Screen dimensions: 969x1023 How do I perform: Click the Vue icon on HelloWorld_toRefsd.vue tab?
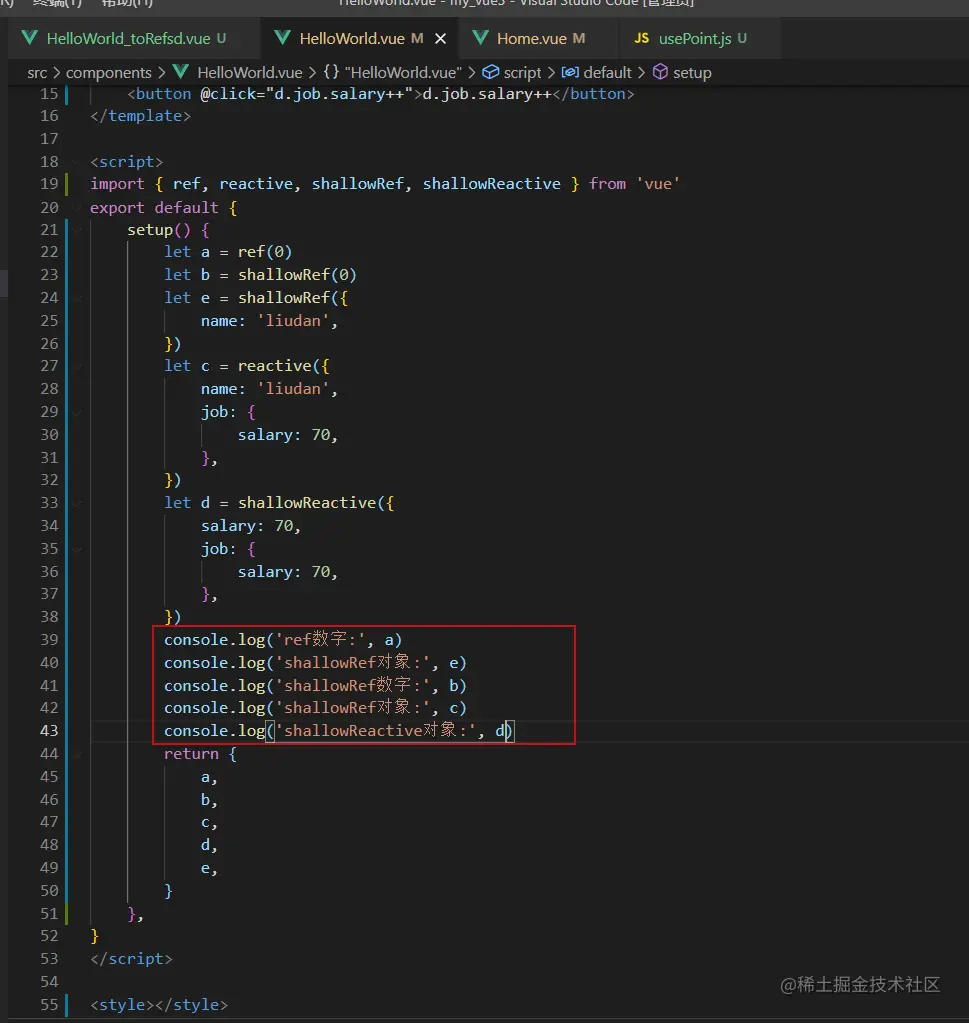coord(29,38)
